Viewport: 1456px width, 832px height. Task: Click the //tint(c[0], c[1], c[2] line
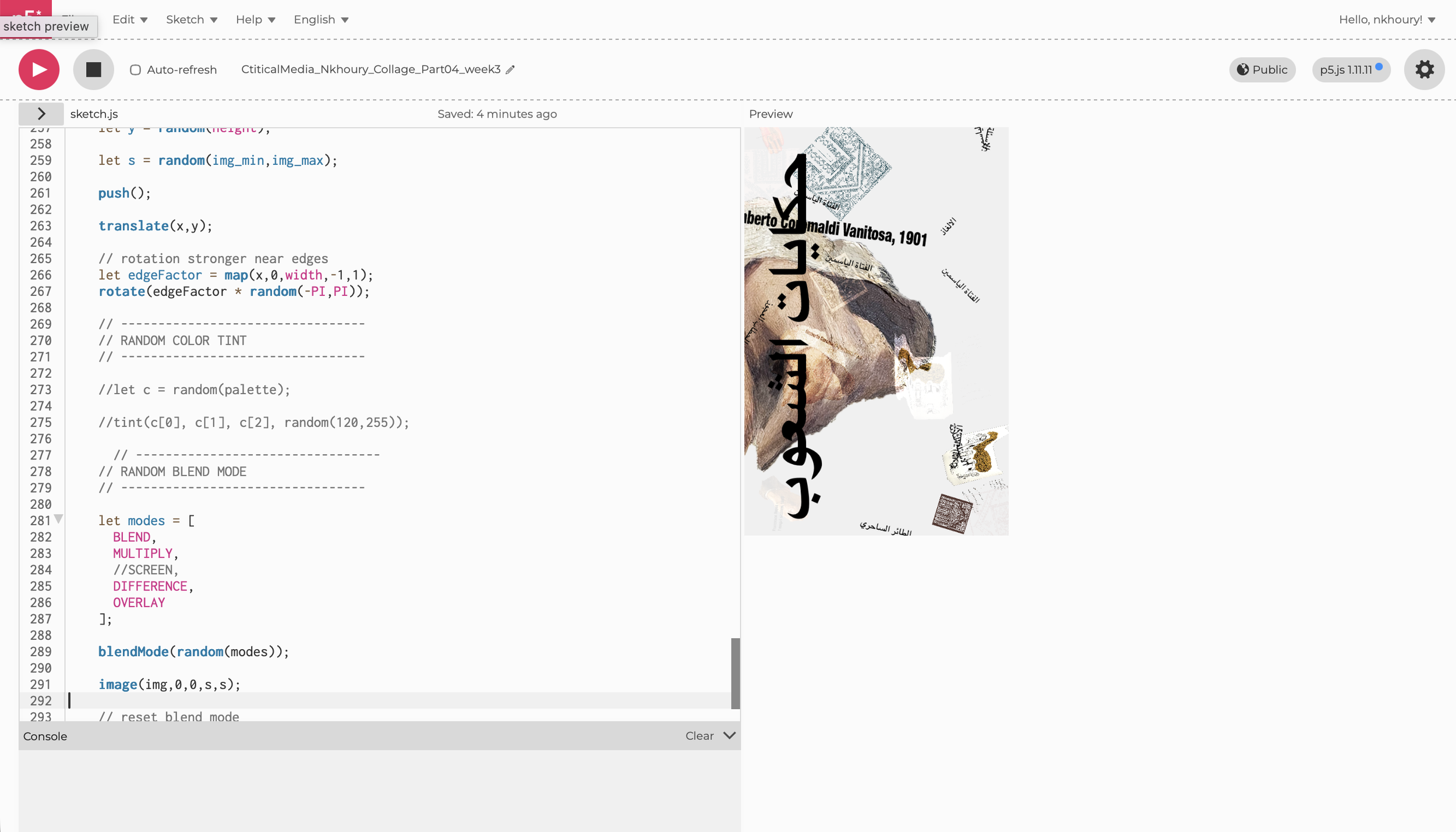[x=253, y=423]
